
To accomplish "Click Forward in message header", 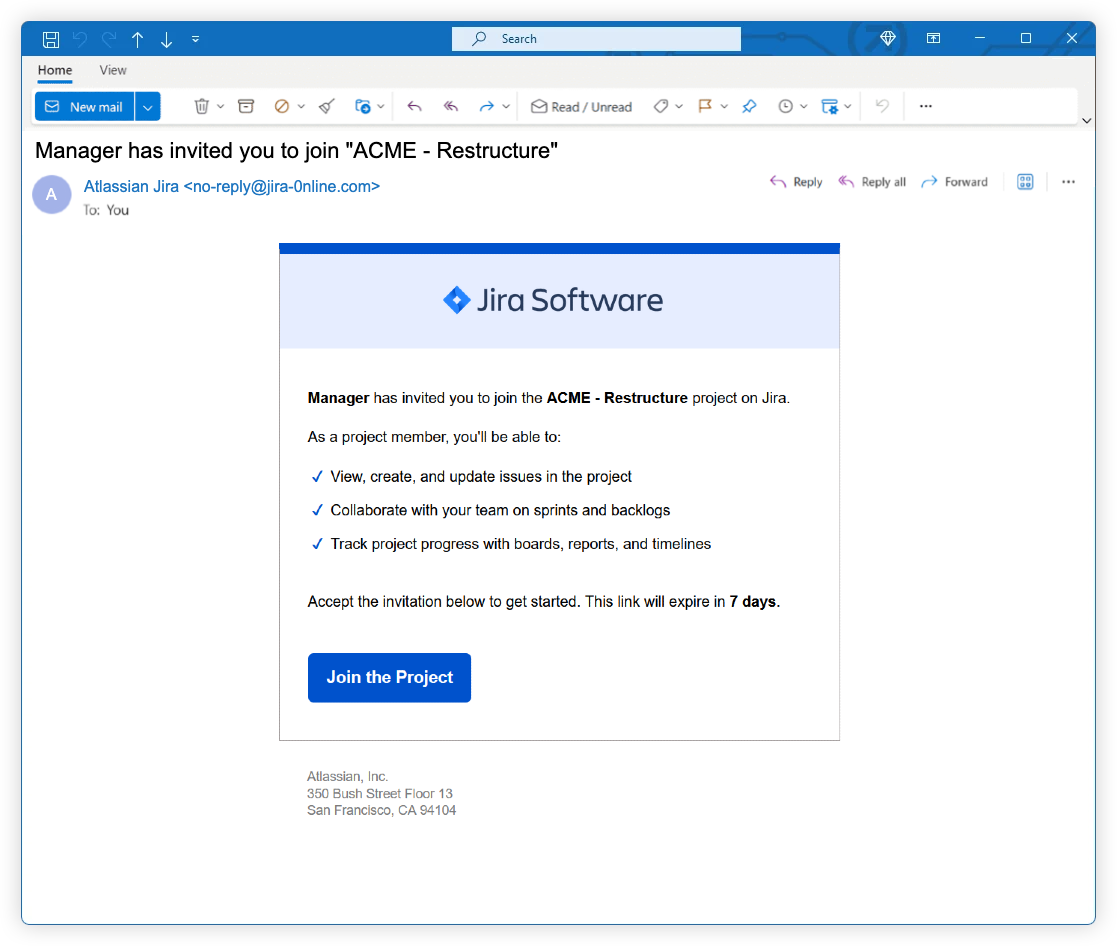I will pyautogui.click(x=955, y=182).
